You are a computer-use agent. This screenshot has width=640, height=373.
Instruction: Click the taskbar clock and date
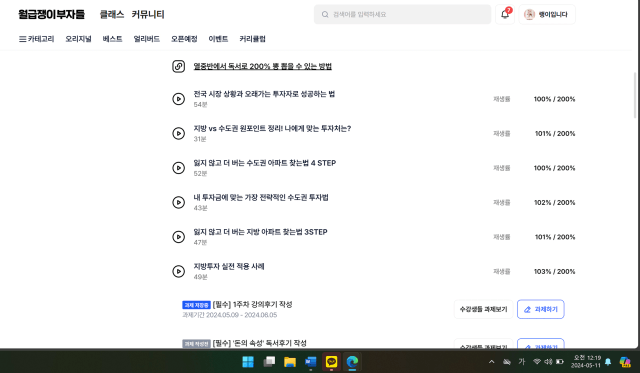586,362
